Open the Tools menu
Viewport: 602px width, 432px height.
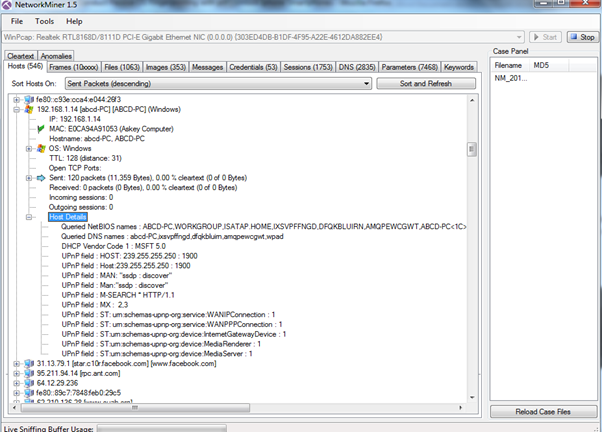coord(45,22)
